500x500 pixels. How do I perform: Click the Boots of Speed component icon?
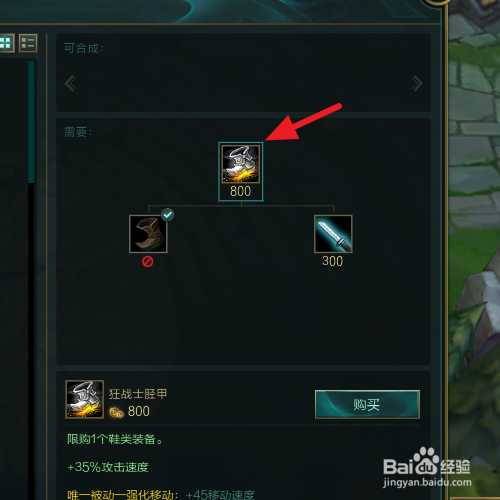148,234
